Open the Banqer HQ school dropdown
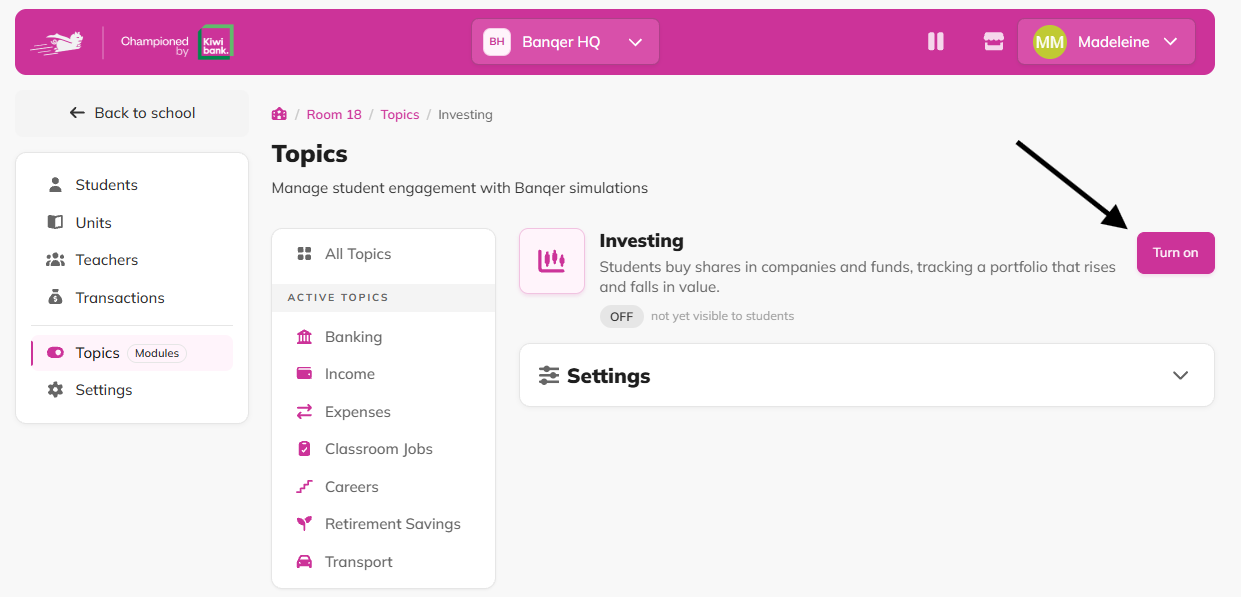This screenshot has height=597, width=1241. [565, 42]
